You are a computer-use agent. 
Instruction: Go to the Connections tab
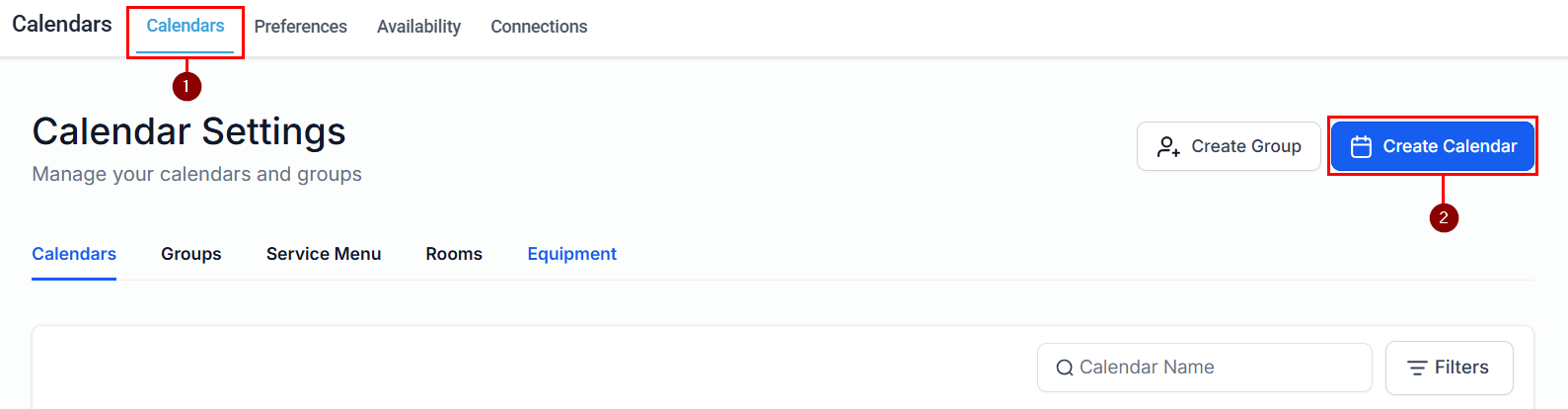[x=539, y=27]
